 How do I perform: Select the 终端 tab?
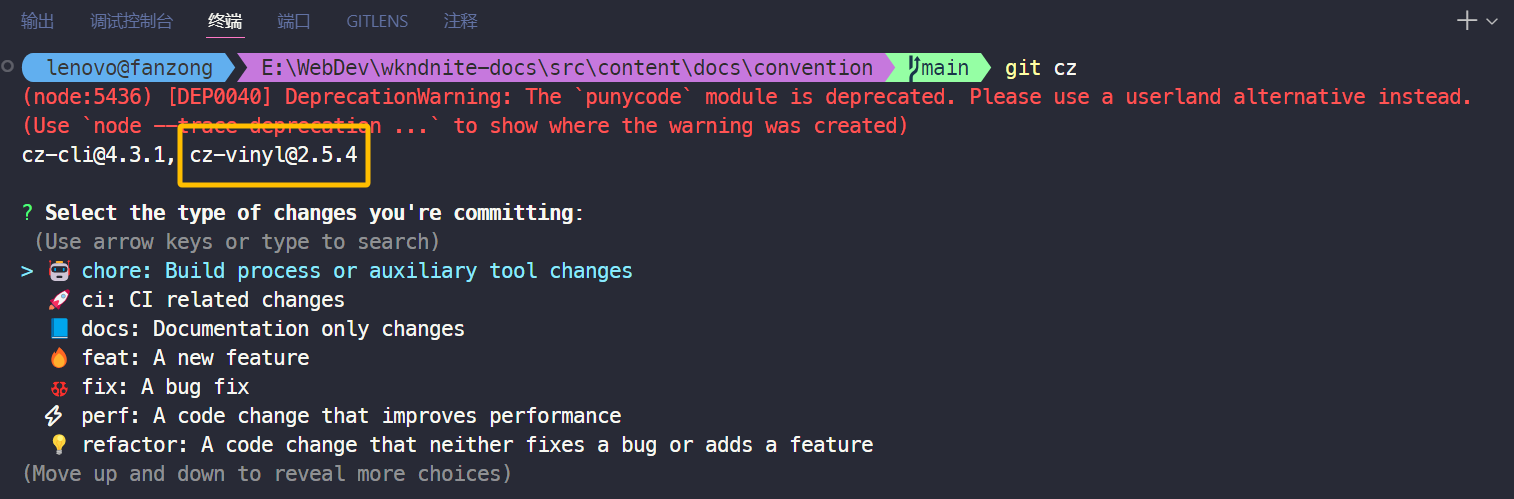(x=225, y=21)
